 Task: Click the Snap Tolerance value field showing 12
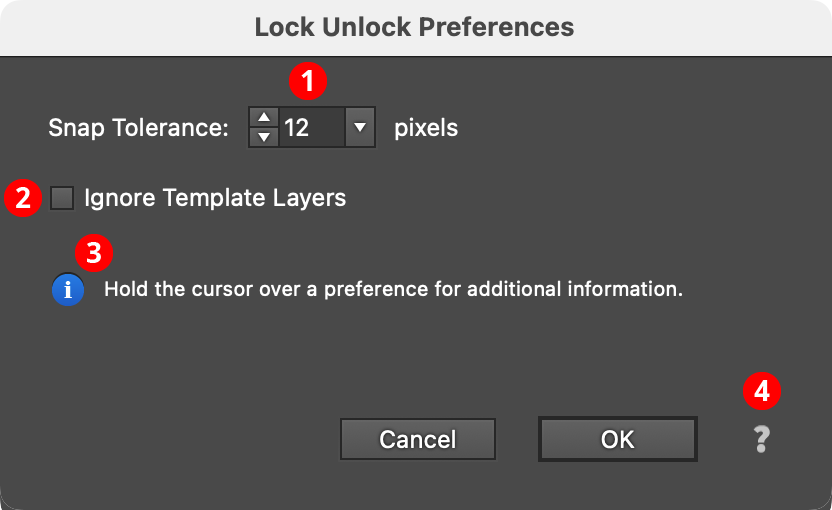click(310, 128)
